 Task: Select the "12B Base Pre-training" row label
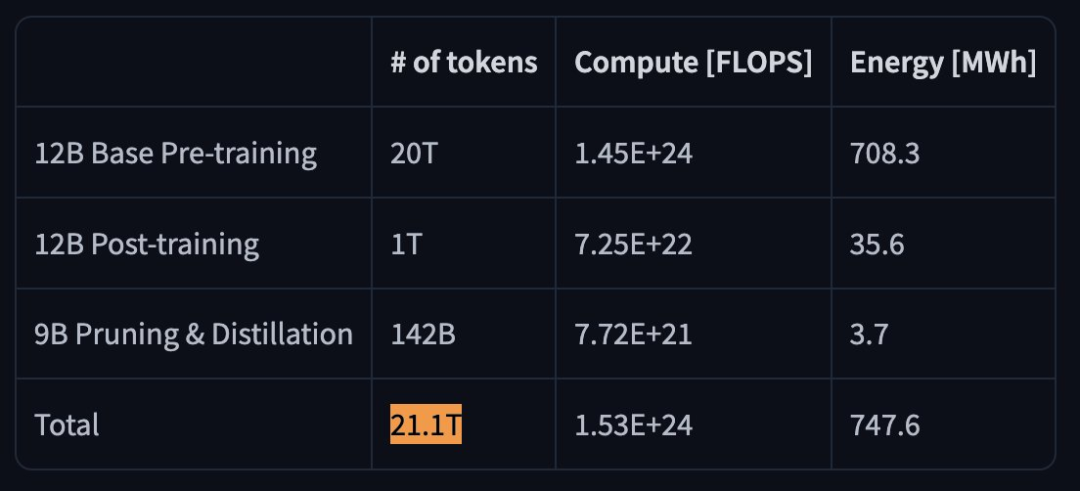176,153
